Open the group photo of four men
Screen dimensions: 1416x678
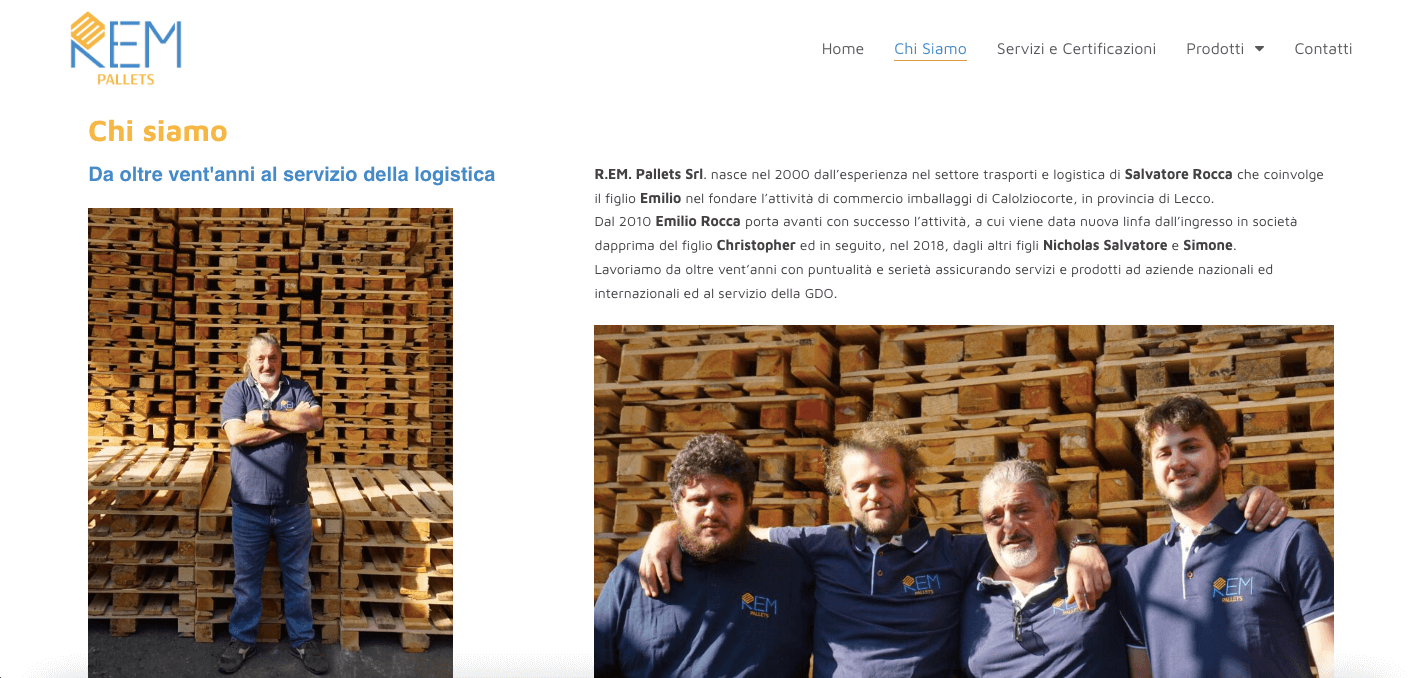click(x=964, y=501)
